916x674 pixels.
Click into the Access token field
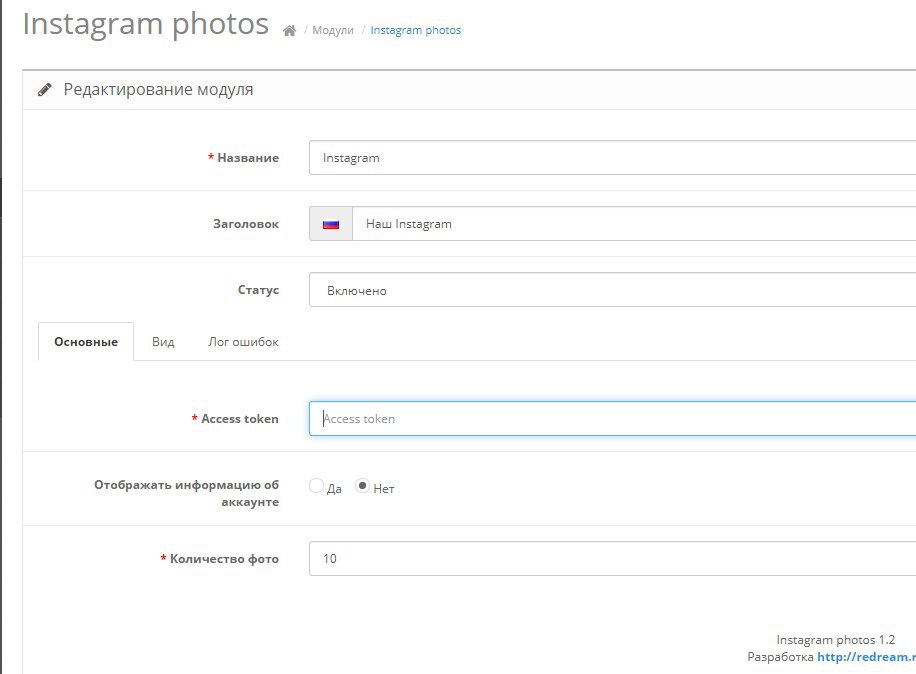[x=612, y=419]
